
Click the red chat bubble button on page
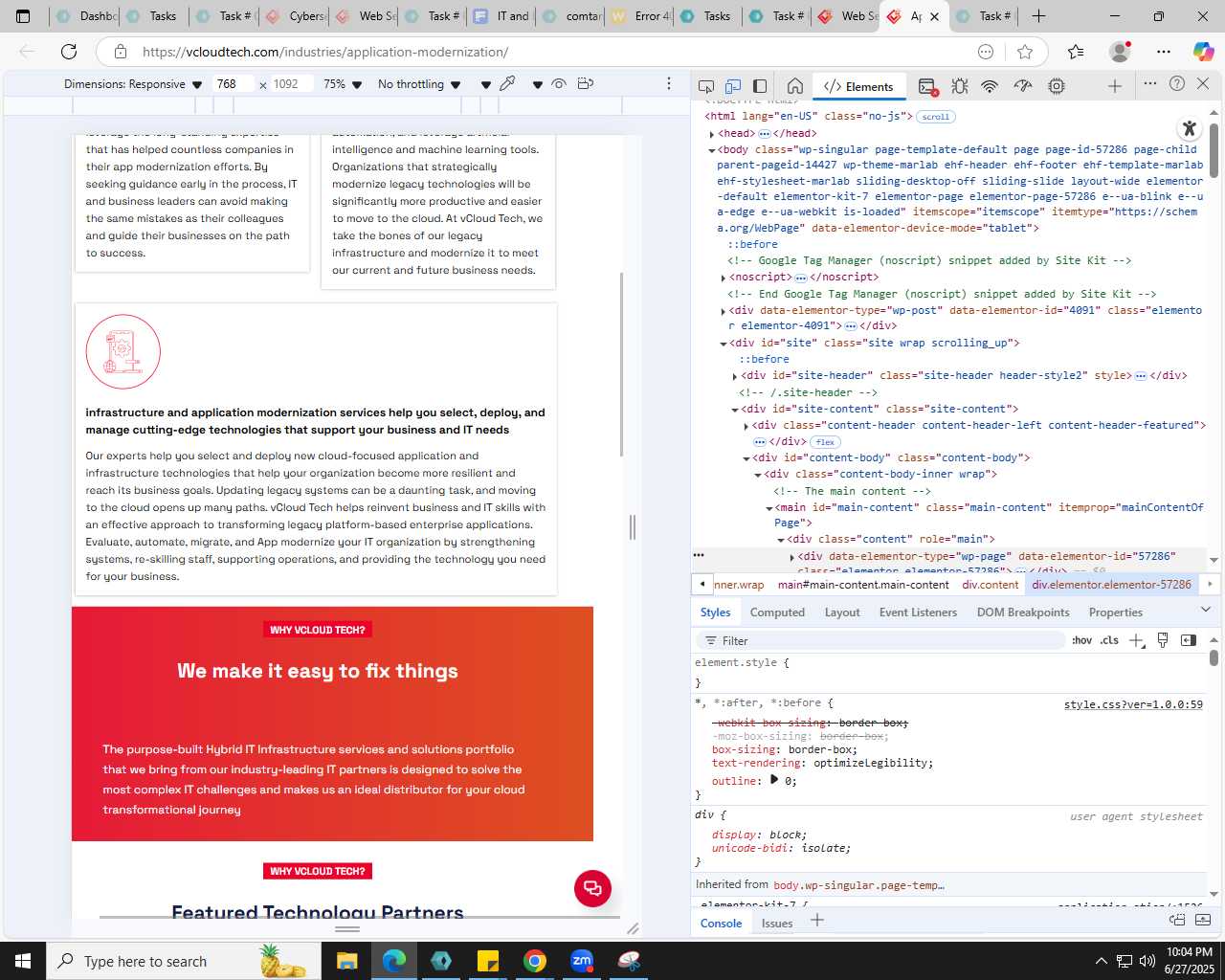pyautogui.click(x=592, y=888)
